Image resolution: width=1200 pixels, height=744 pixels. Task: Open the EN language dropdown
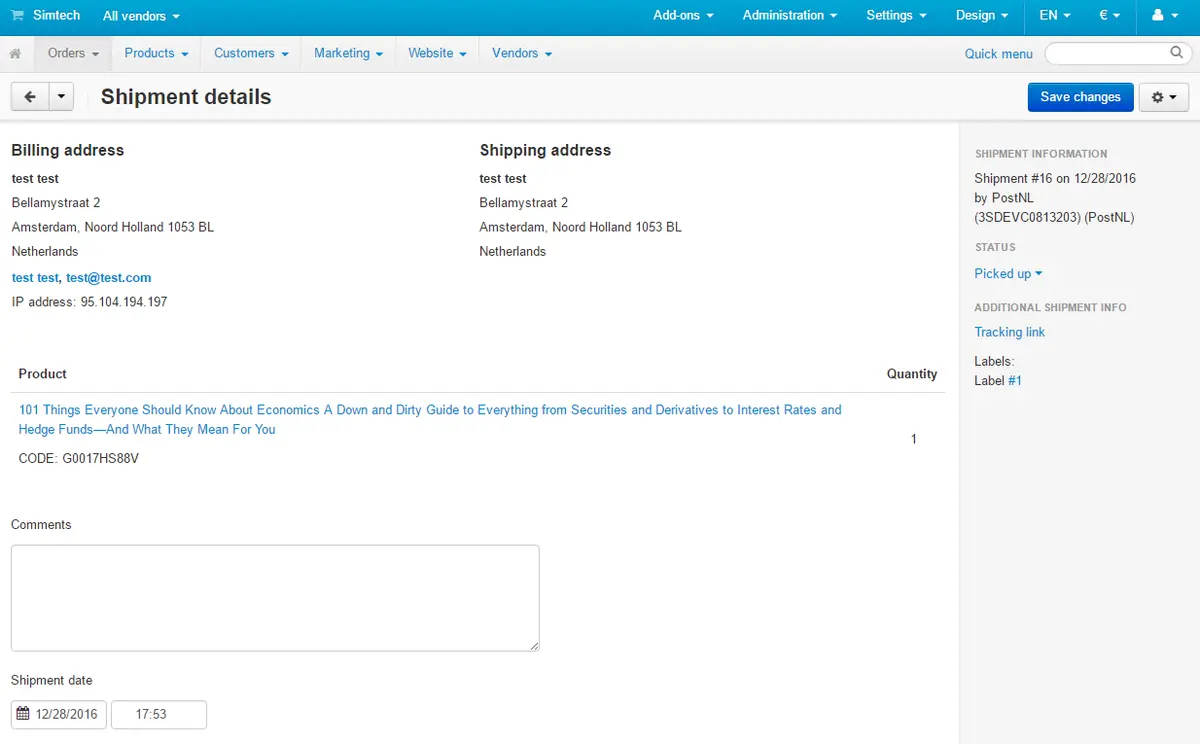coord(1054,16)
